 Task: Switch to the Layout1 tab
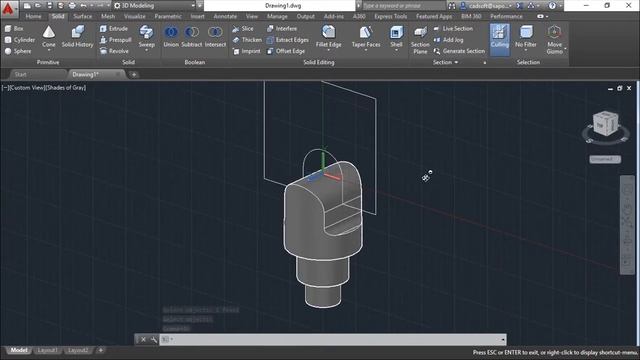click(x=47, y=350)
